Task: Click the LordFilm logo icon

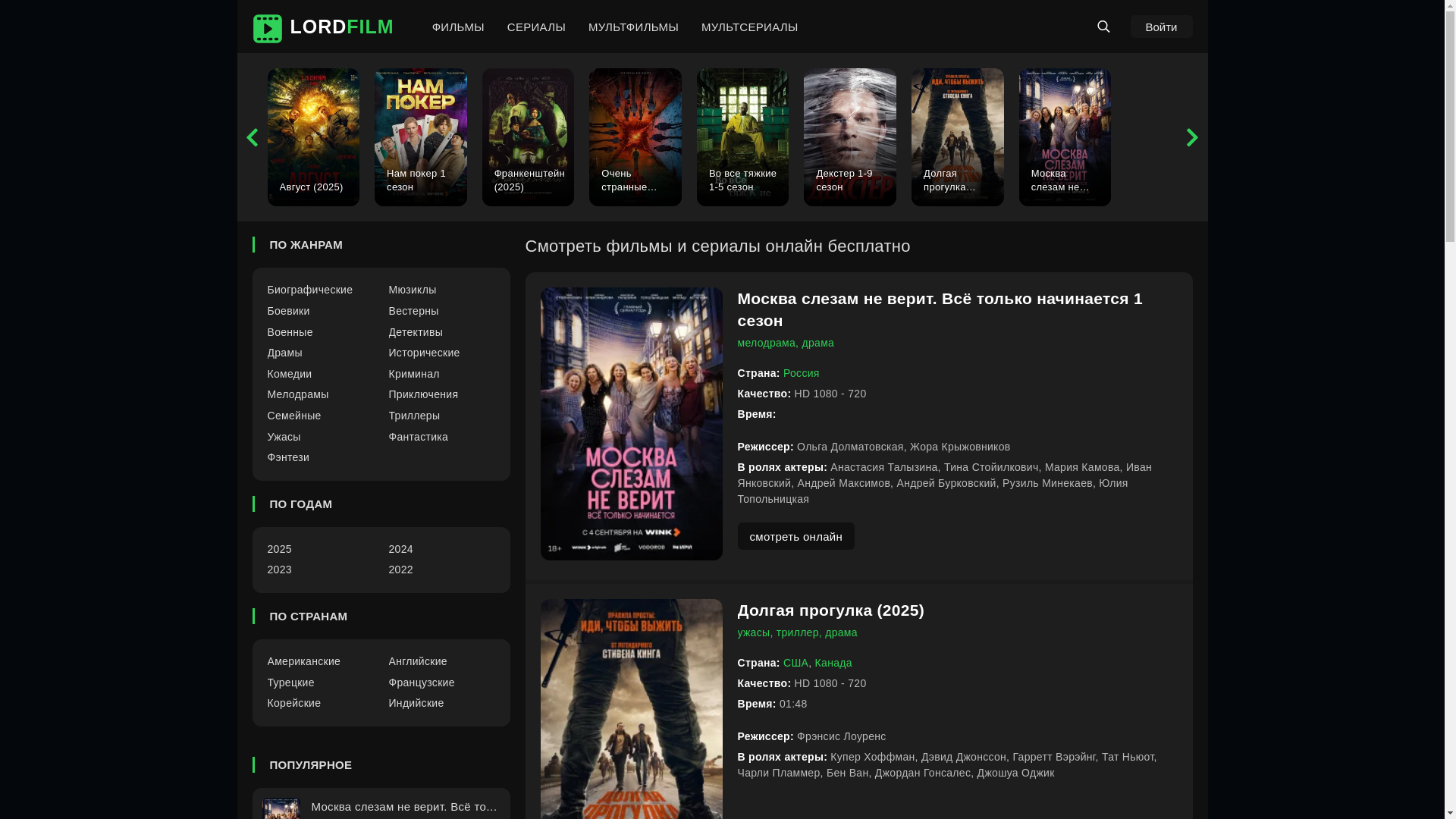Action: (x=267, y=28)
